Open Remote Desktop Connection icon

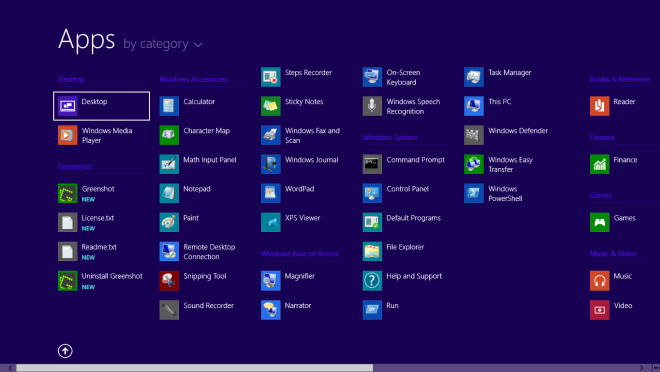pyautogui.click(x=169, y=251)
